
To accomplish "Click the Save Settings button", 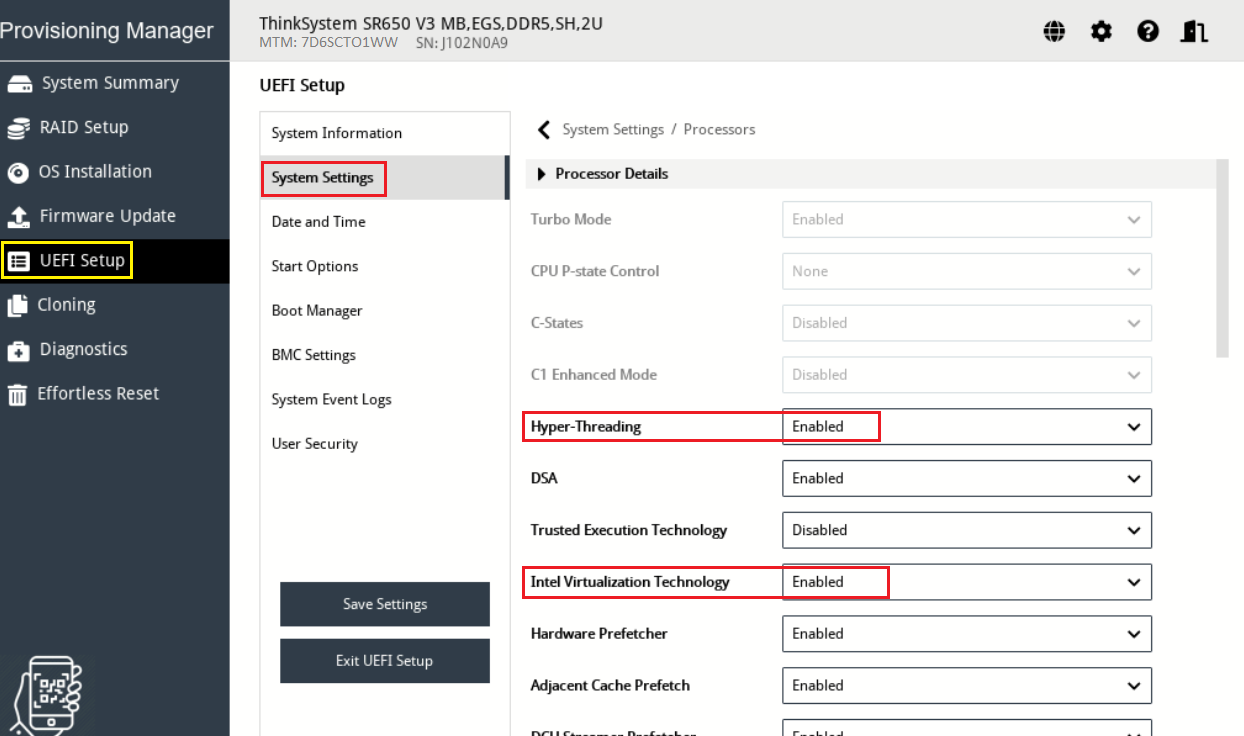I will coord(385,604).
